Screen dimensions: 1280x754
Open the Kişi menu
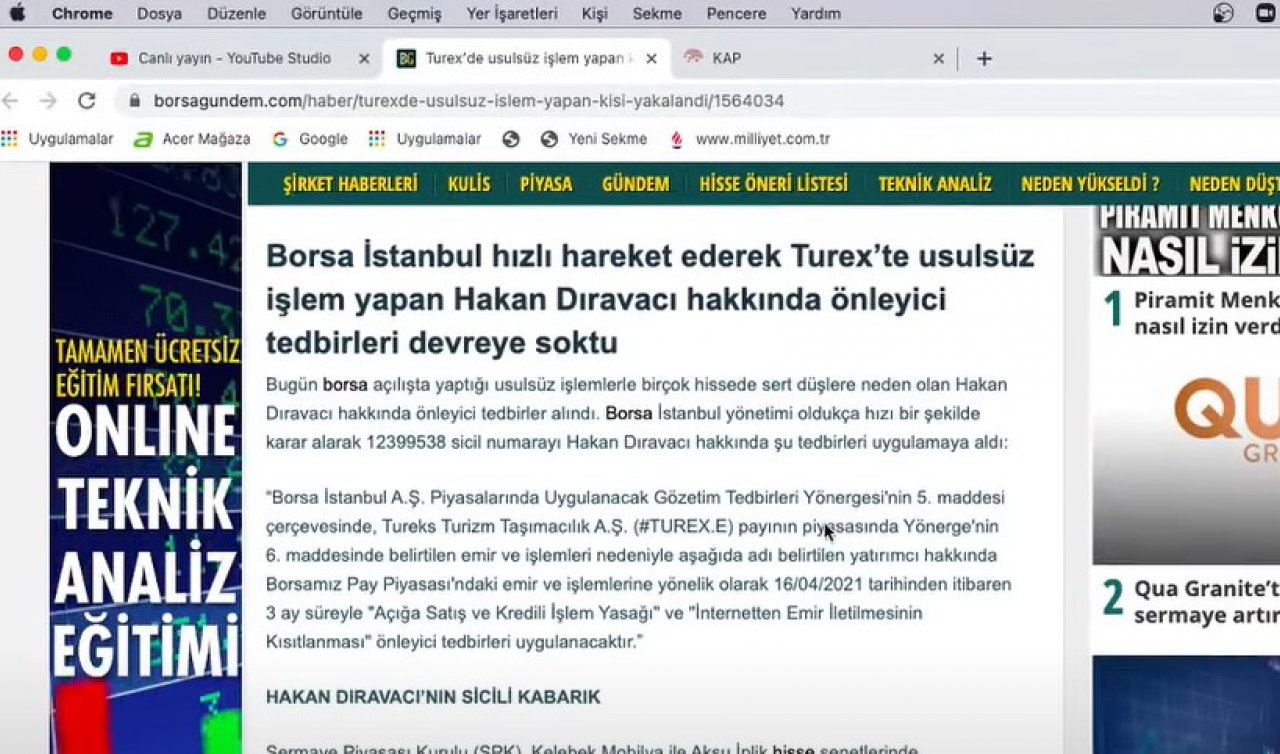[x=594, y=14]
